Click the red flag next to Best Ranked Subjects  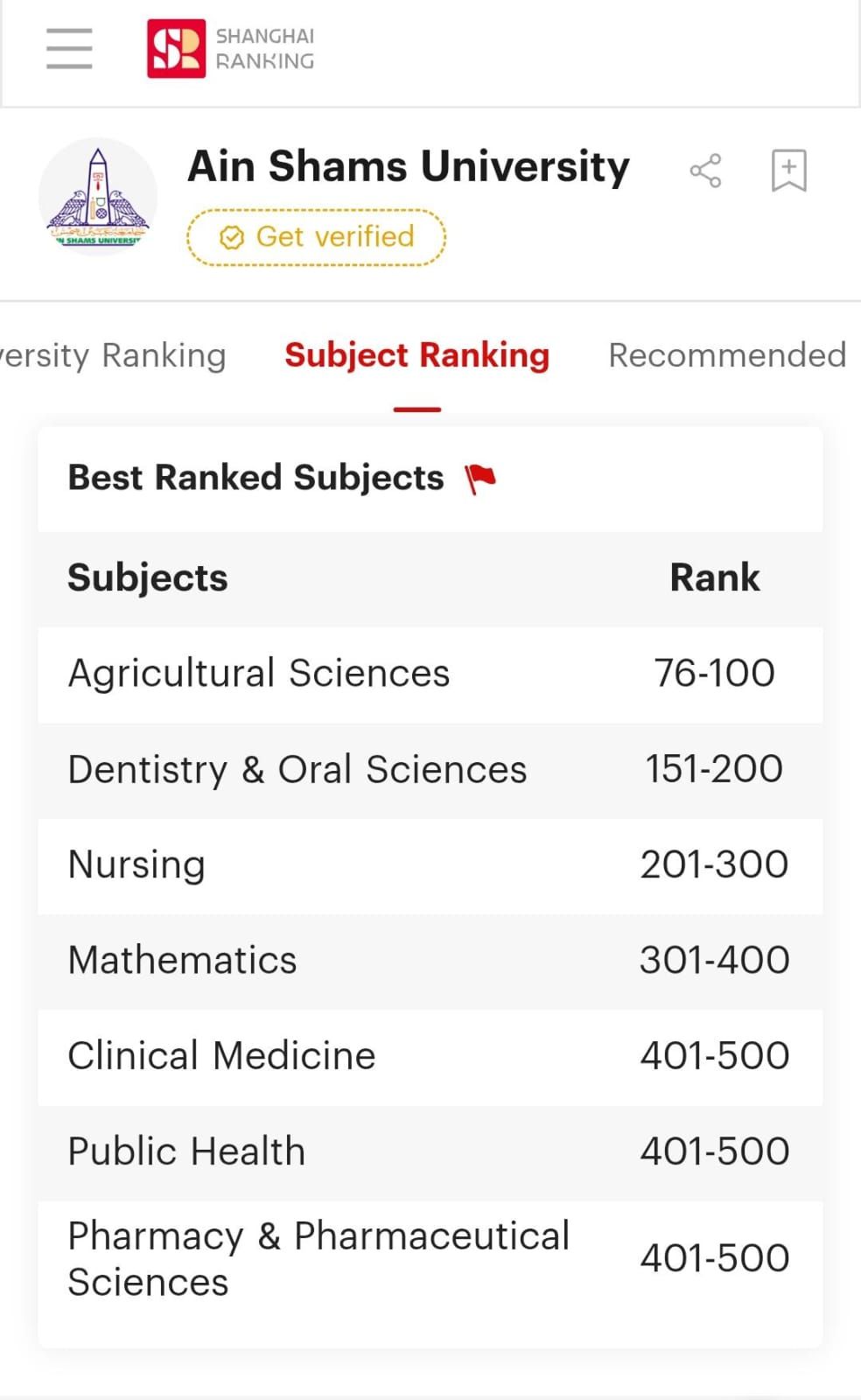click(x=480, y=479)
